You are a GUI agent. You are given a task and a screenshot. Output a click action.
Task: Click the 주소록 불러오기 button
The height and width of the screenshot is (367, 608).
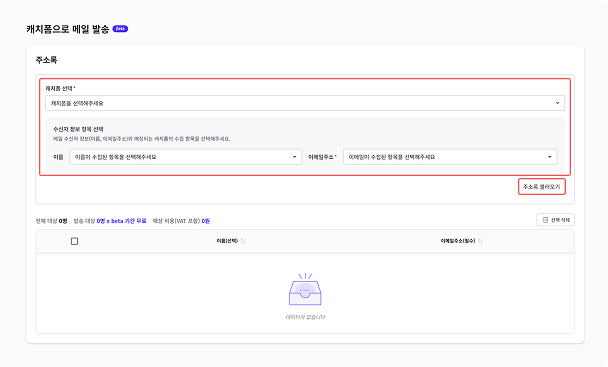542,187
